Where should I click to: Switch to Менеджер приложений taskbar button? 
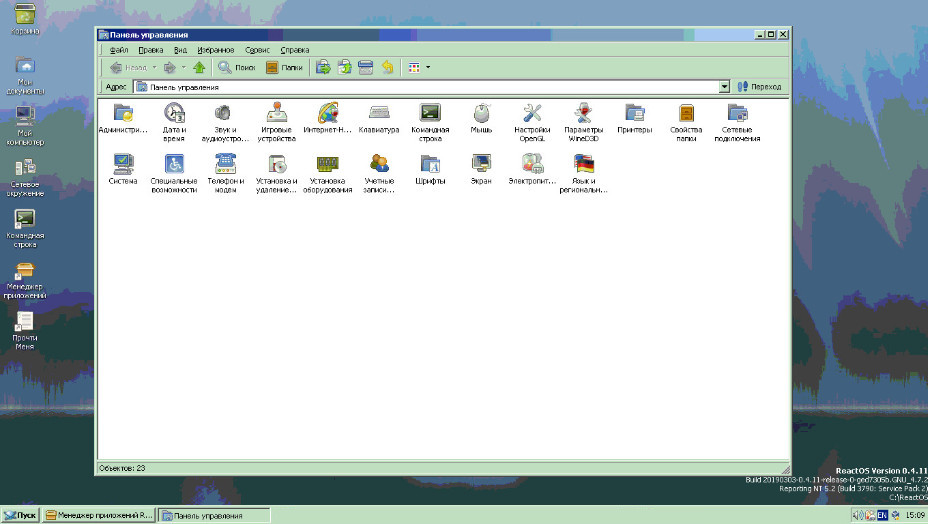99,515
